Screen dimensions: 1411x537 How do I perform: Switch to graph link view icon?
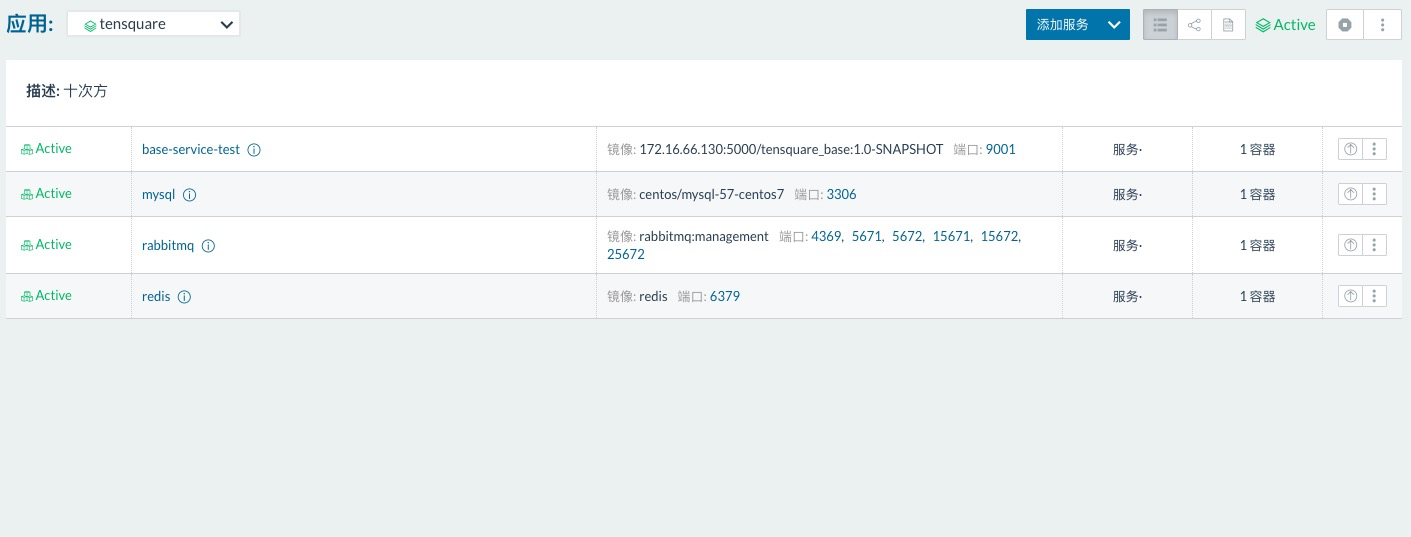click(x=1194, y=25)
